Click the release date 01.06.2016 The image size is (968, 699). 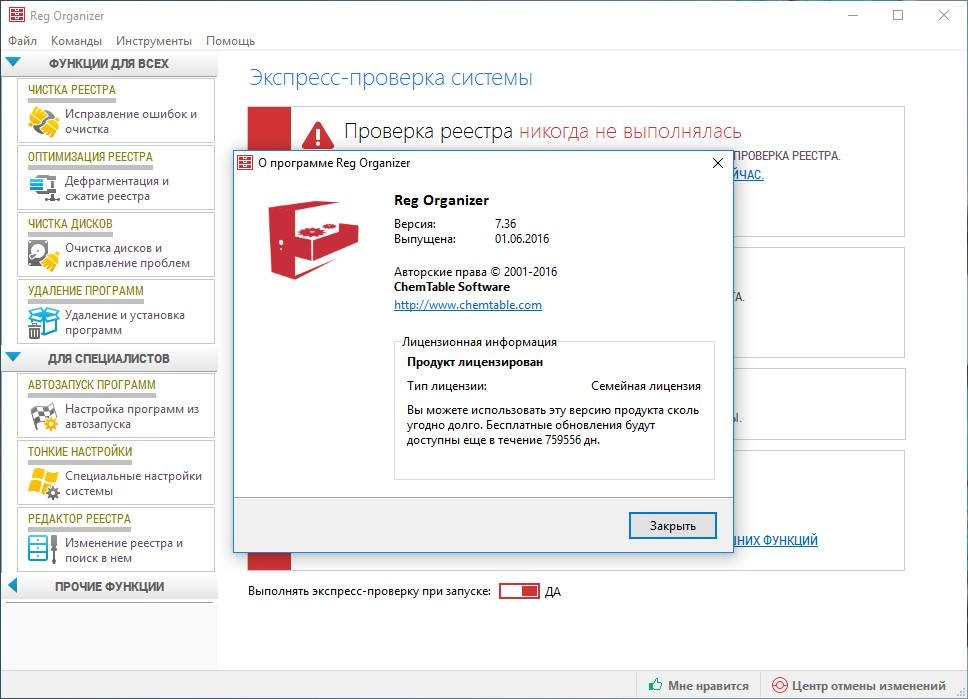pos(522,239)
